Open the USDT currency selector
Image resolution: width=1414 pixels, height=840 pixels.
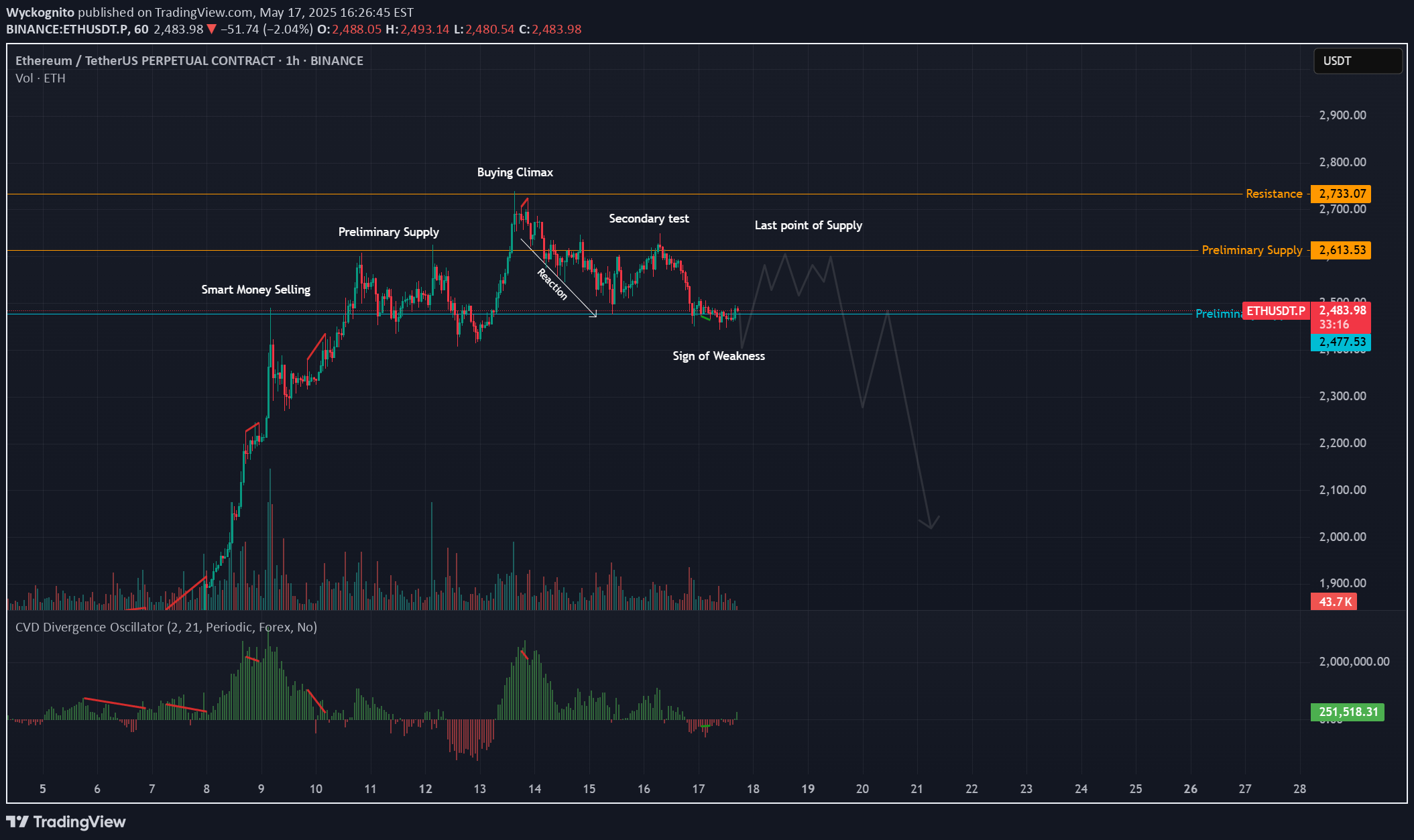(x=1357, y=61)
